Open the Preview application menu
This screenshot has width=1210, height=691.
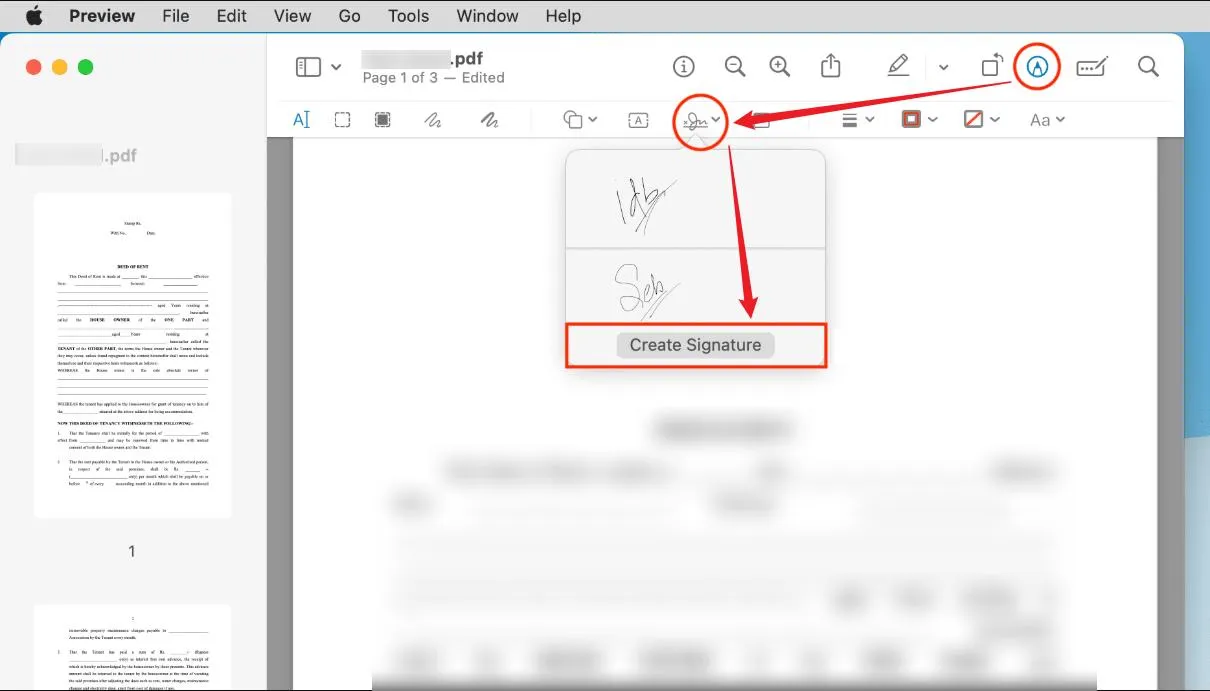(x=102, y=16)
